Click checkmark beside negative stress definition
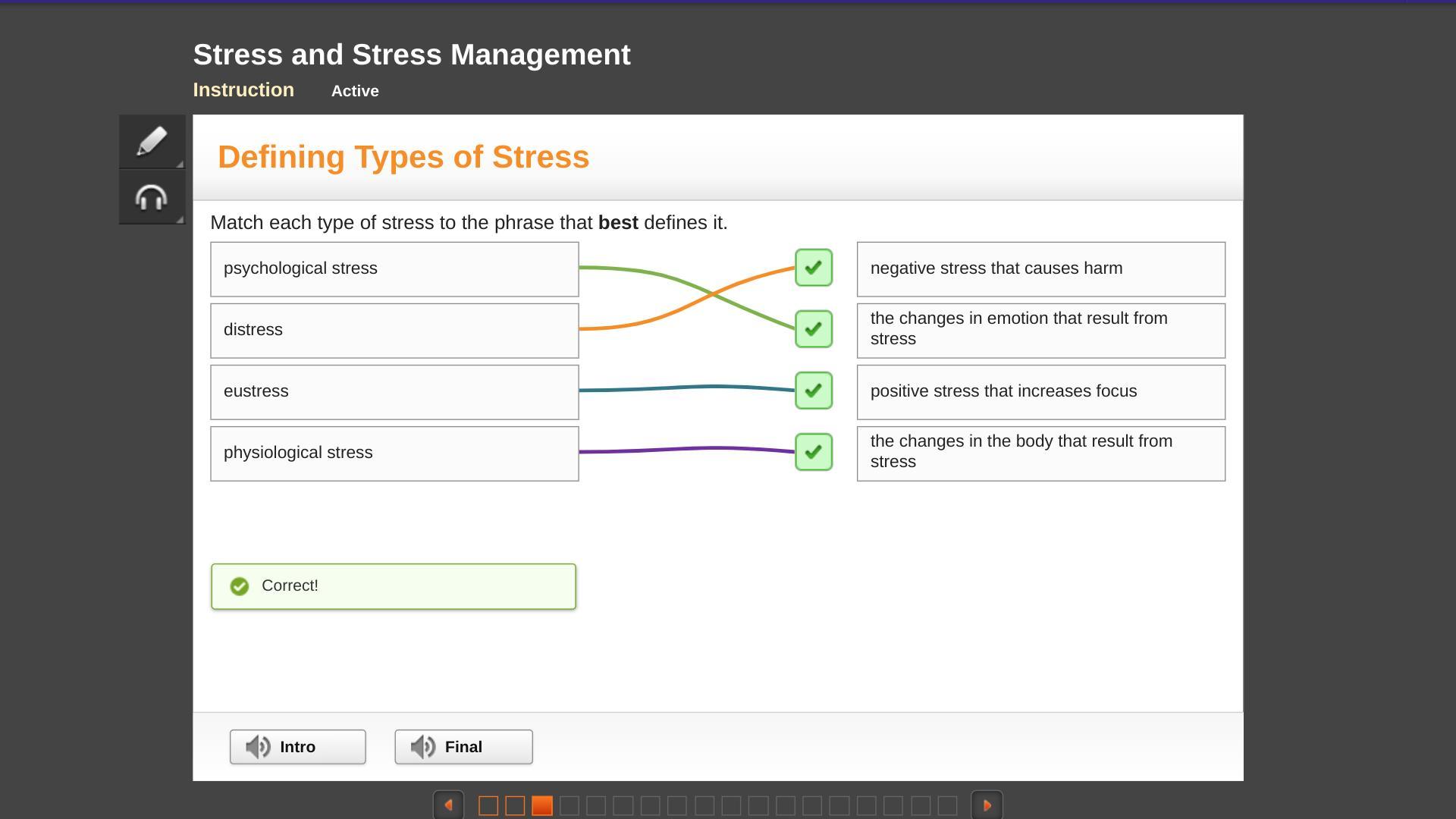 pyautogui.click(x=813, y=268)
